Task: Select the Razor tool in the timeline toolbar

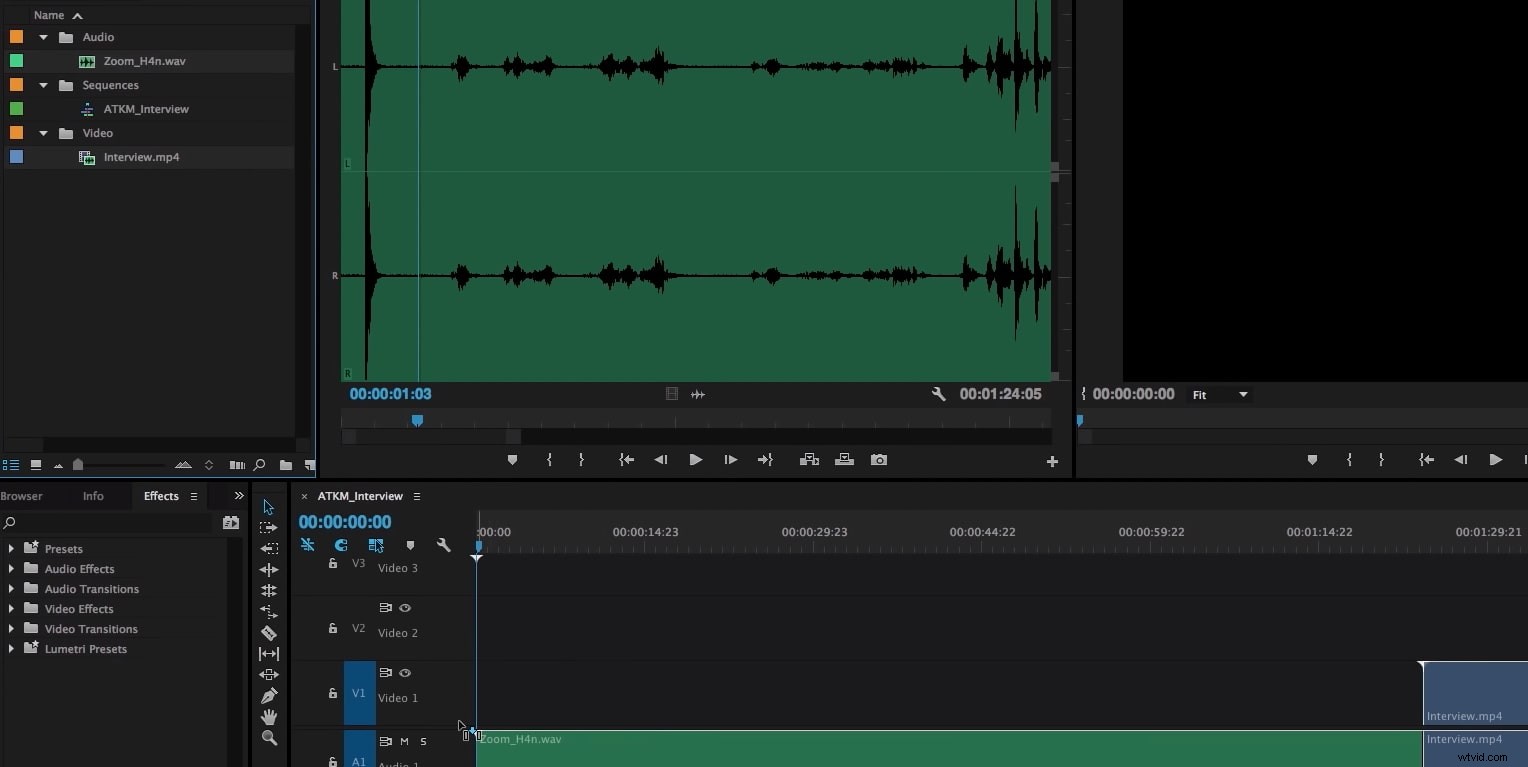Action: (268, 632)
